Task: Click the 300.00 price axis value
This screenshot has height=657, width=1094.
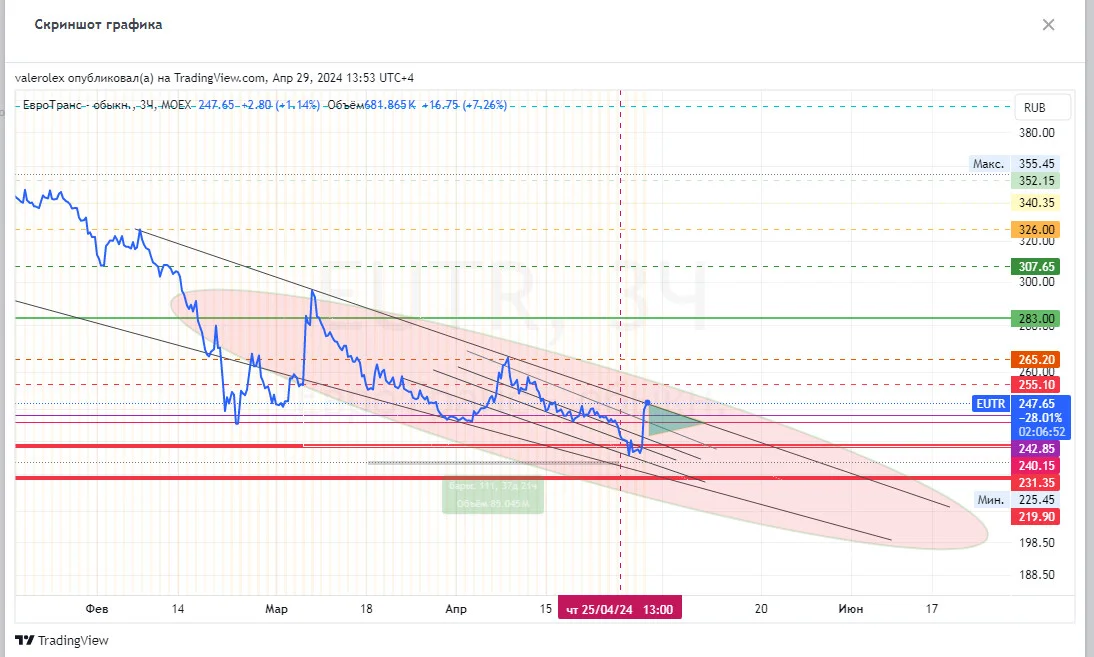Action: pyautogui.click(x=1037, y=282)
